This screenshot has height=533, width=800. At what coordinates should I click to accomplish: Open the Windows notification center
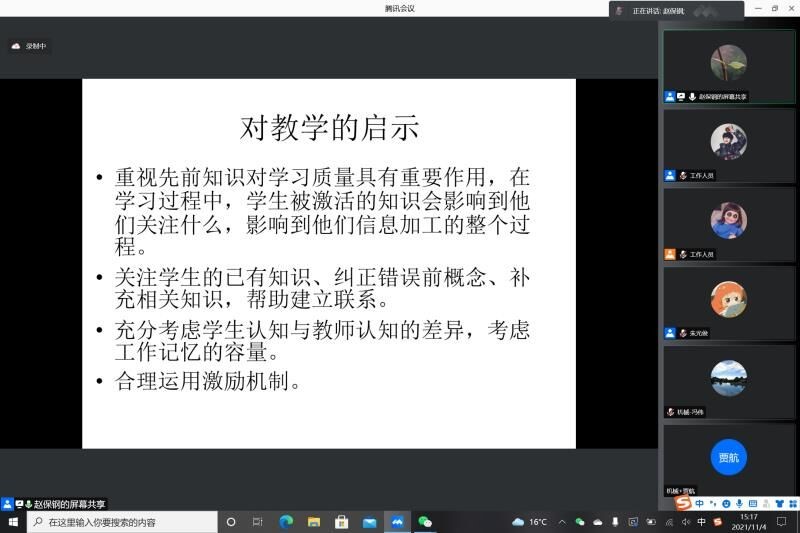click(782, 522)
